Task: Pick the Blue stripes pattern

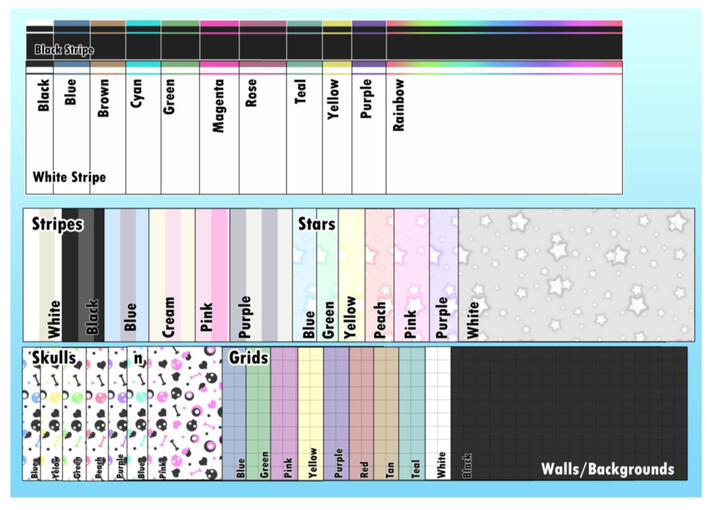Action: [x=127, y=274]
